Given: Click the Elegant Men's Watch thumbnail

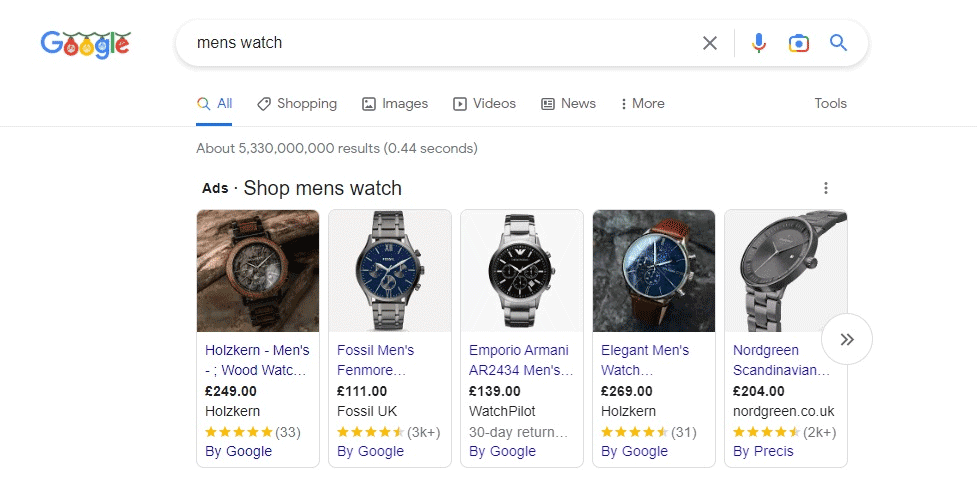Looking at the screenshot, I should 654,270.
